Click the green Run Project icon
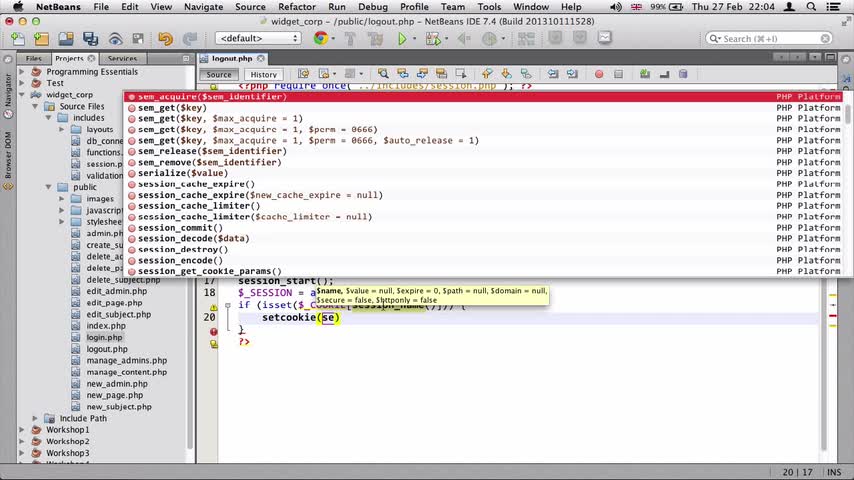Viewport: 854px width, 480px height. click(x=402, y=39)
